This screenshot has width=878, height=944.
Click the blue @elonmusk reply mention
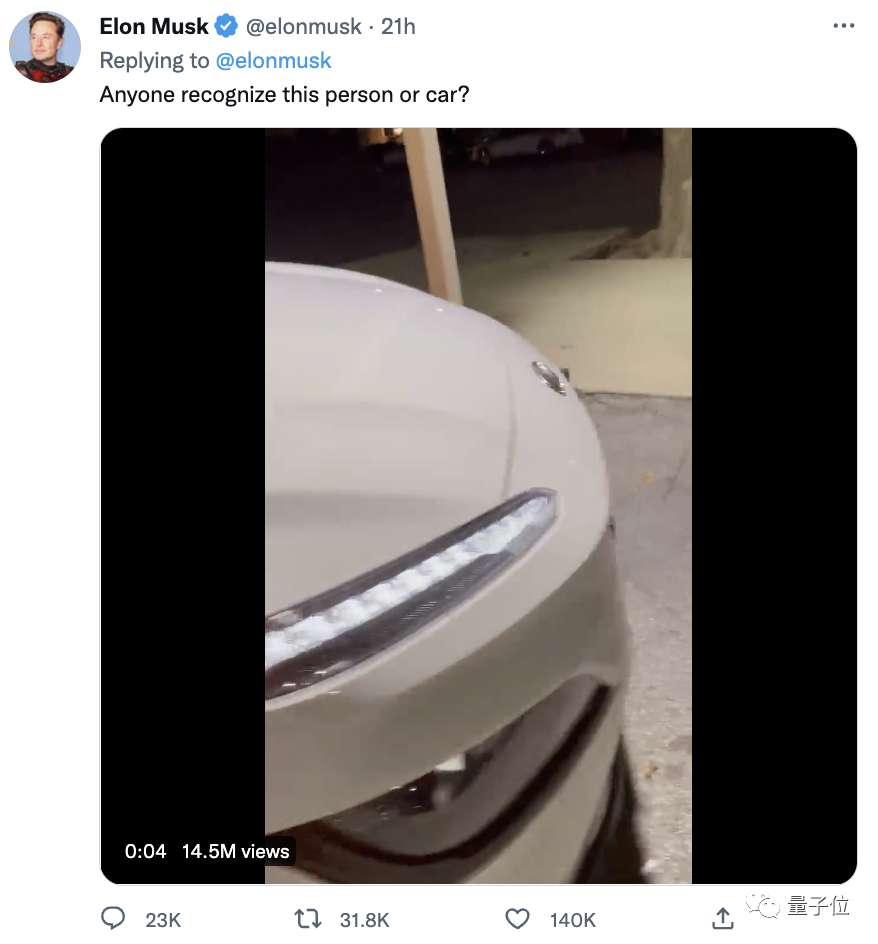click(273, 60)
